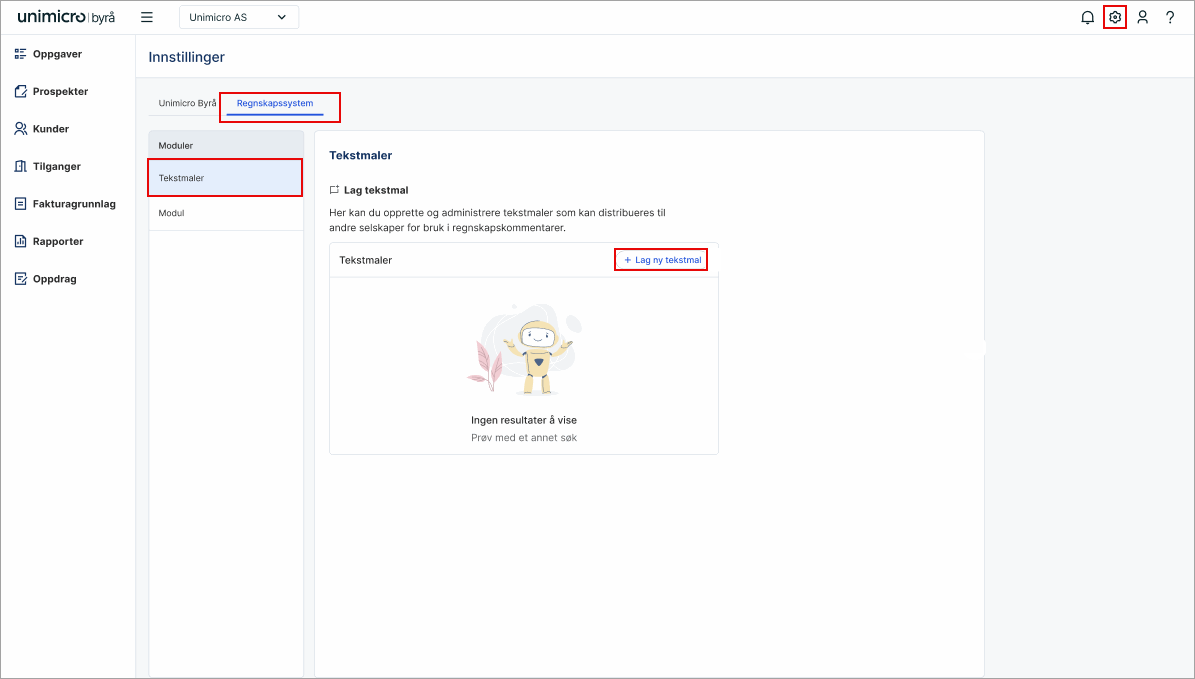Click the Oppgaver sidebar icon
Viewport: 1195px width, 679px height.
[x=21, y=54]
